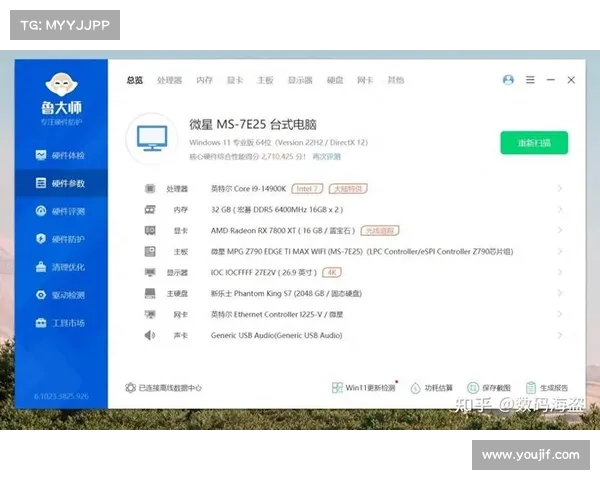The image size is (600, 480).
Task: Select 硬件评测 in the sidebar
Action: 60,211
